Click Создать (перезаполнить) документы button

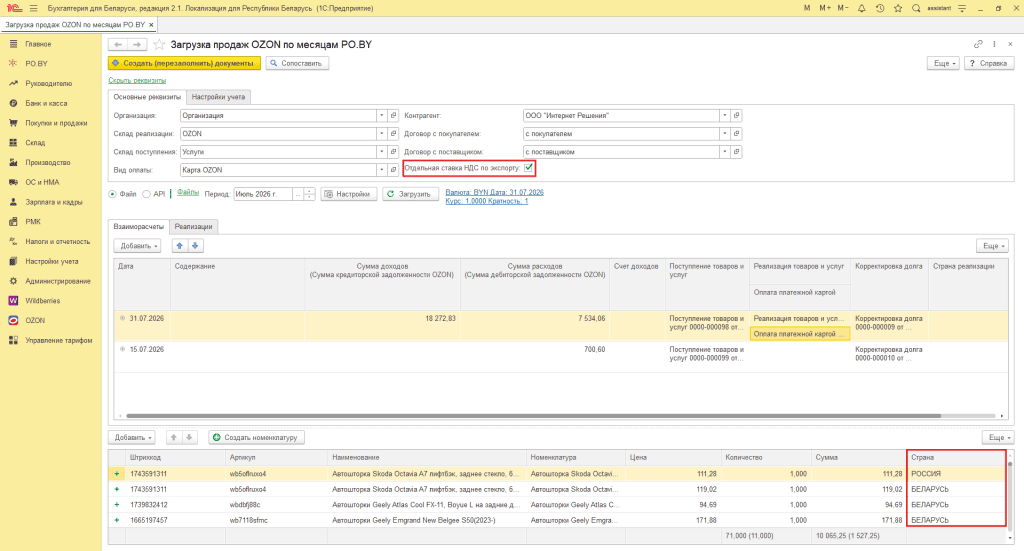[x=184, y=63]
